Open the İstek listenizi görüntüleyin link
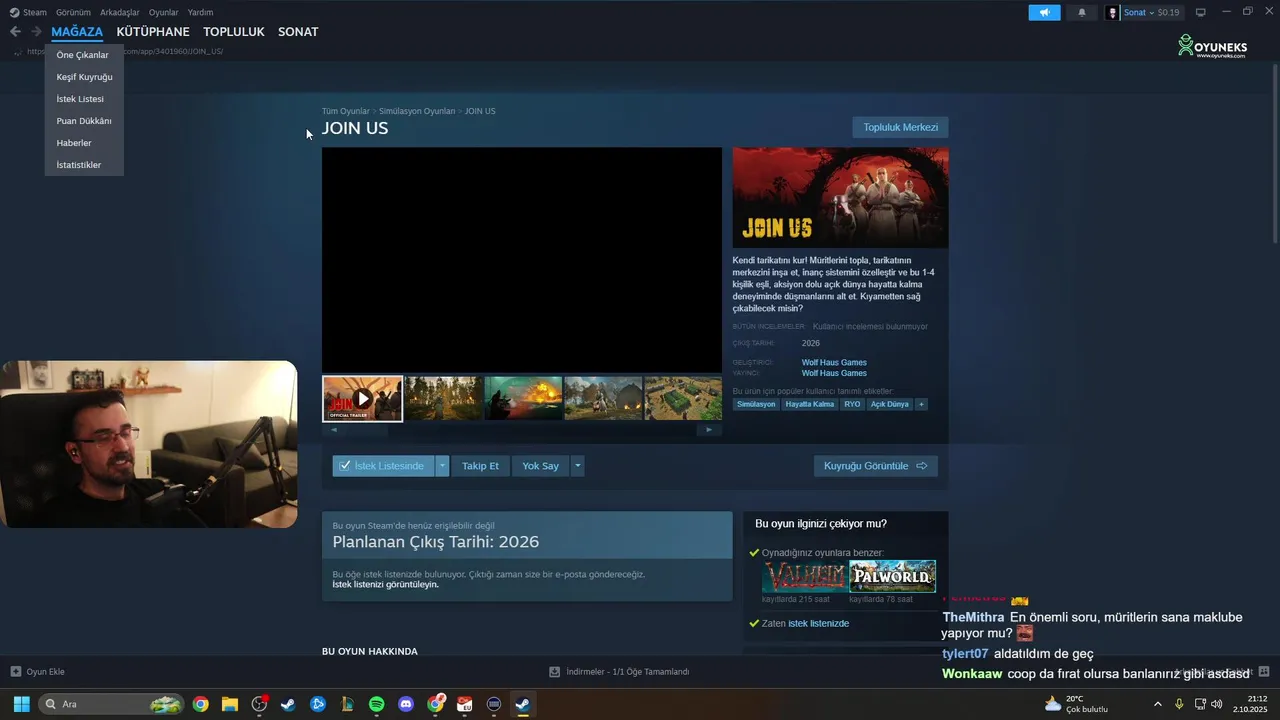 (385, 584)
